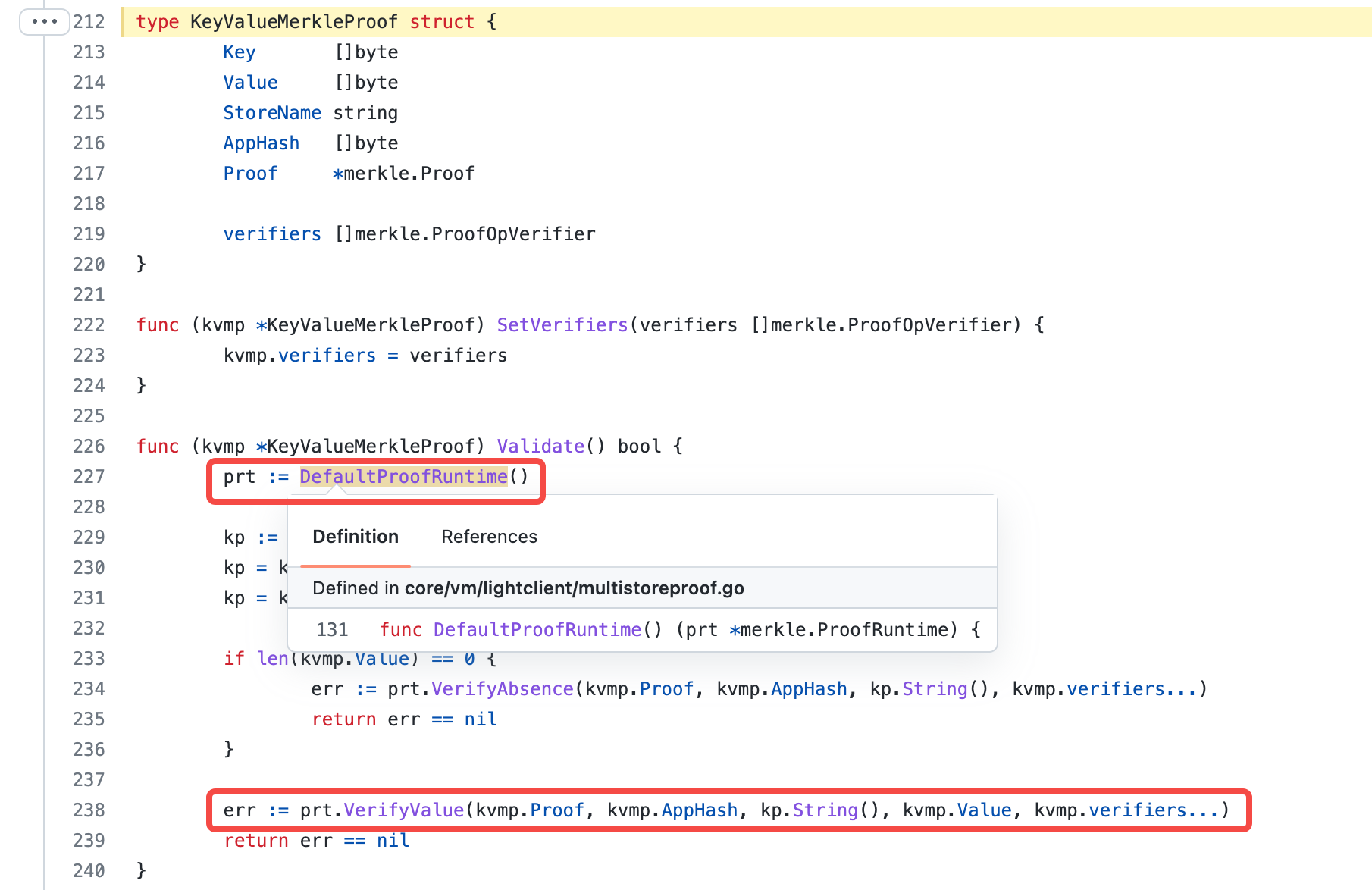Screen dimensions: 1372x890
Task: Switch to the References tab
Action: 489,537
